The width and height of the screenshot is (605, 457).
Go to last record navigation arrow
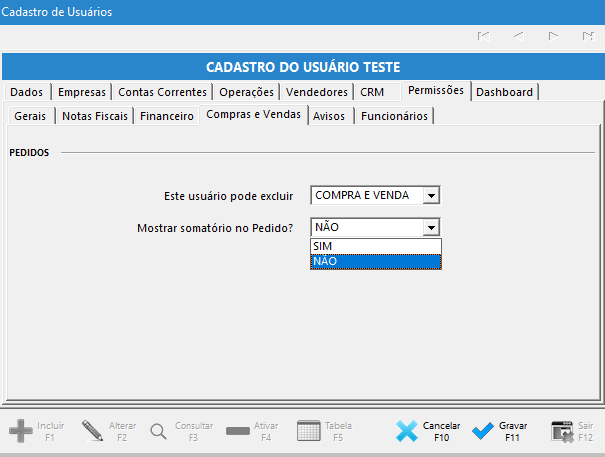588,36
